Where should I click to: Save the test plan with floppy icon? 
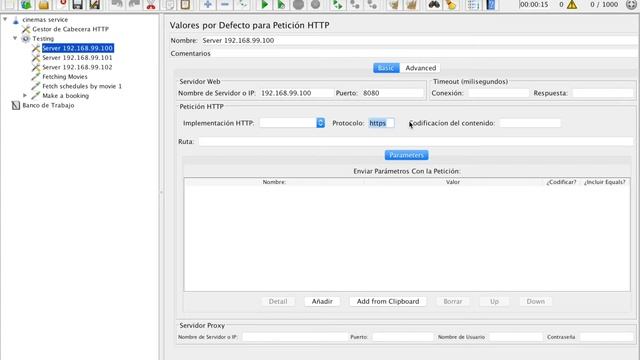tap(78, 4)
